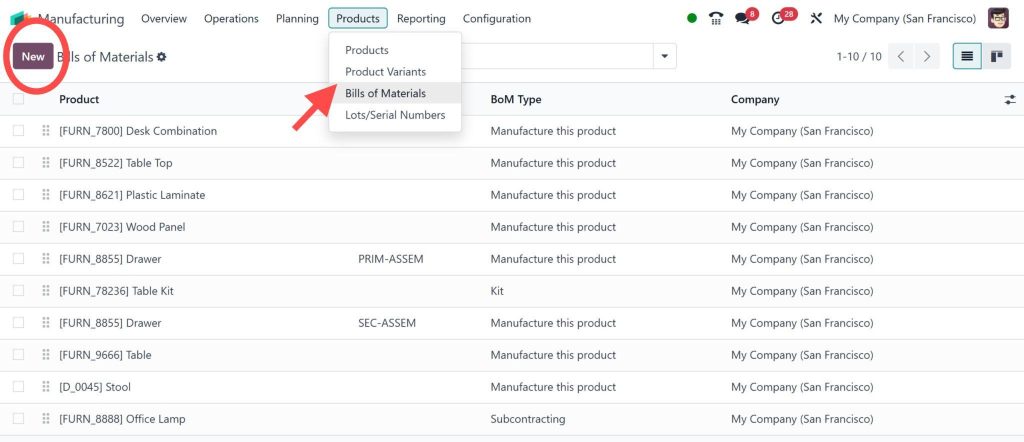
Task: Open the [FURN_78236] Table Kit record
Action: [x=116, y=291]
